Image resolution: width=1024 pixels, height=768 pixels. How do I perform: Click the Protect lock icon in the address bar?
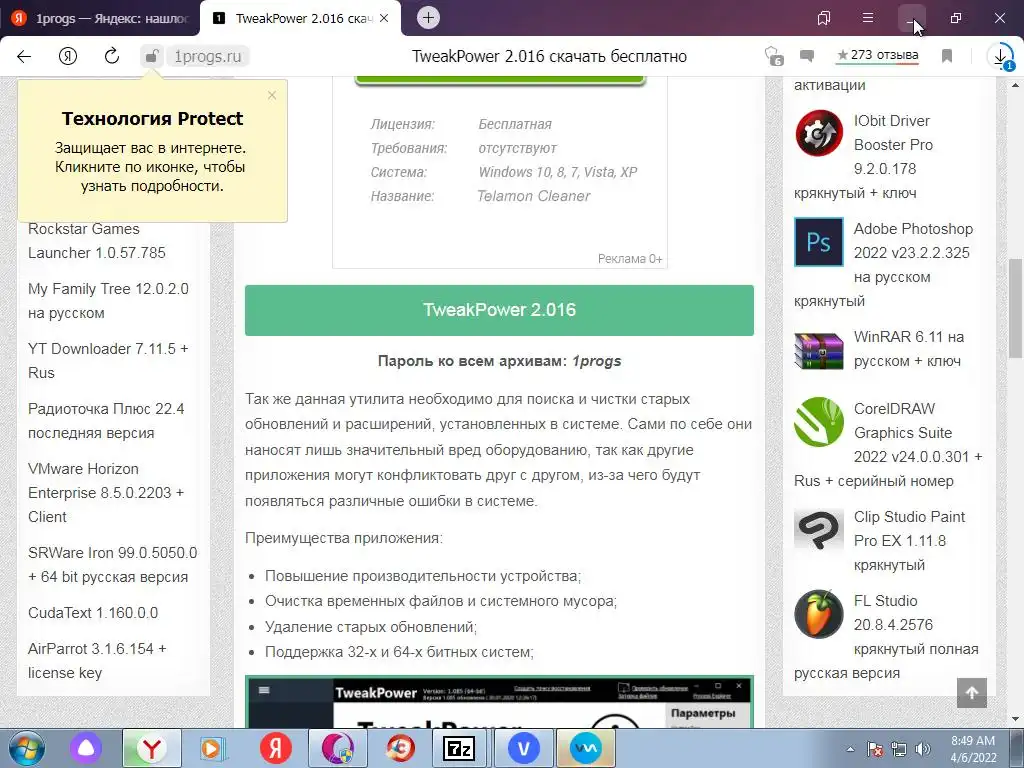coord(152,56)
